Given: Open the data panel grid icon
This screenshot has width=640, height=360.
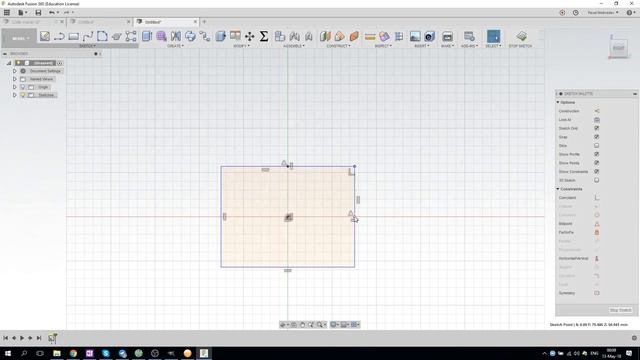Looking at the screenshot, I should click(x=7, y=13).
